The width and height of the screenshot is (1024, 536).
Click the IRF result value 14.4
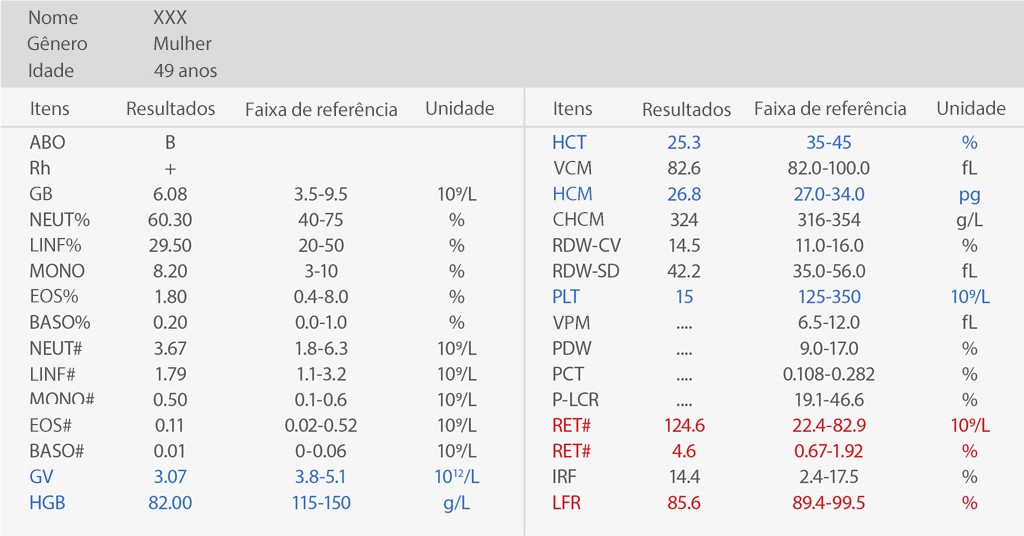[685, 477]
